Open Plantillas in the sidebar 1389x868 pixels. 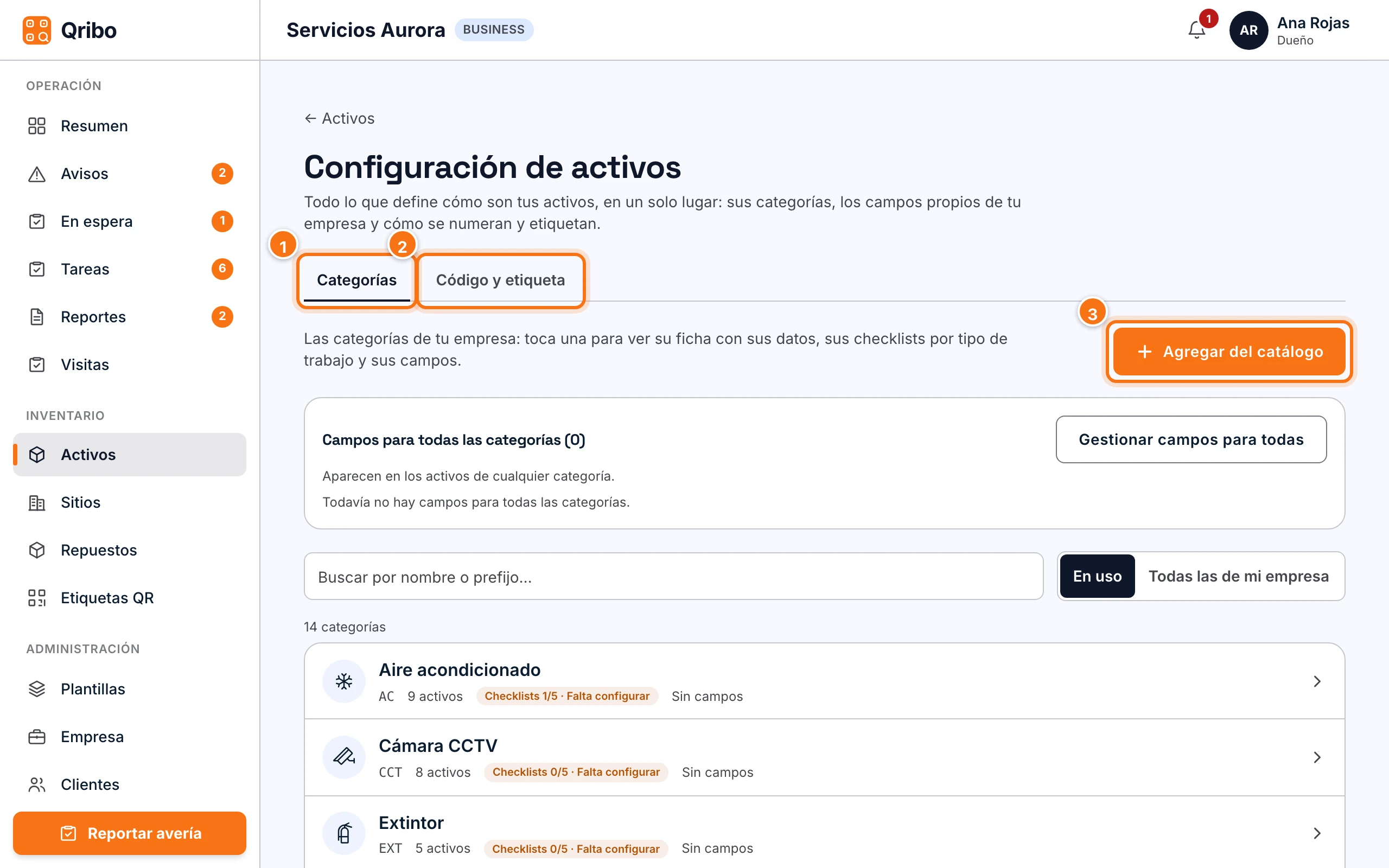pos(130,689)
